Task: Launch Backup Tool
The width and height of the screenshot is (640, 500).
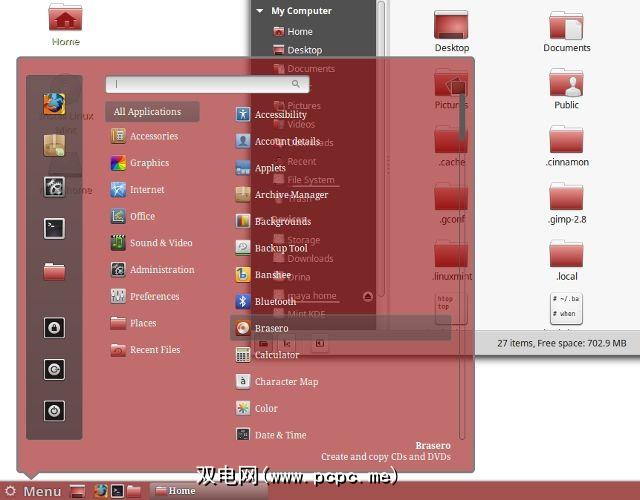Action: click(272, 248)
